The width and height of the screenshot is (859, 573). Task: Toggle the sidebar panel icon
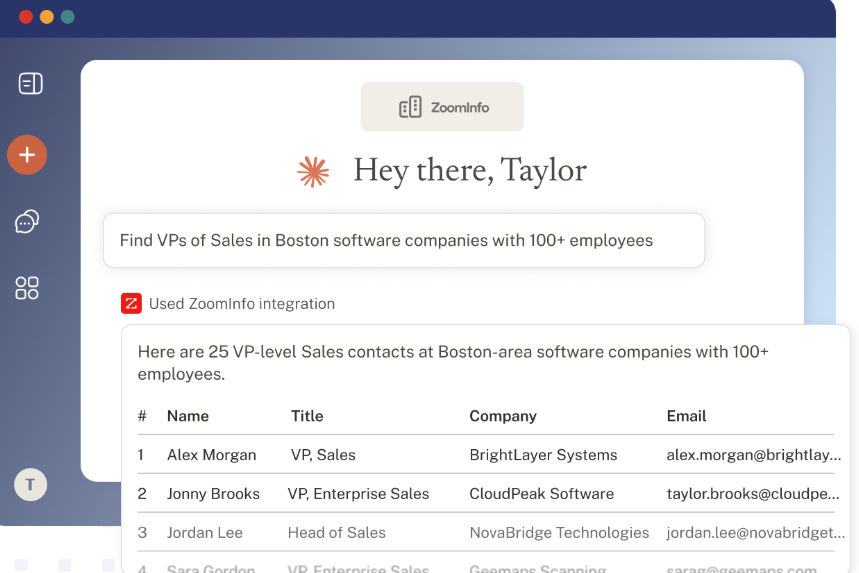pyautogui.click(x=31, y=84)
